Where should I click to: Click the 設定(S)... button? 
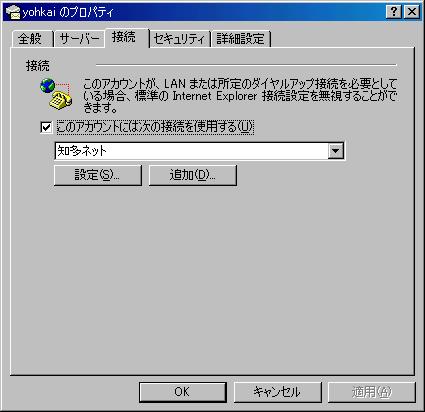click(x=98, y=175)
